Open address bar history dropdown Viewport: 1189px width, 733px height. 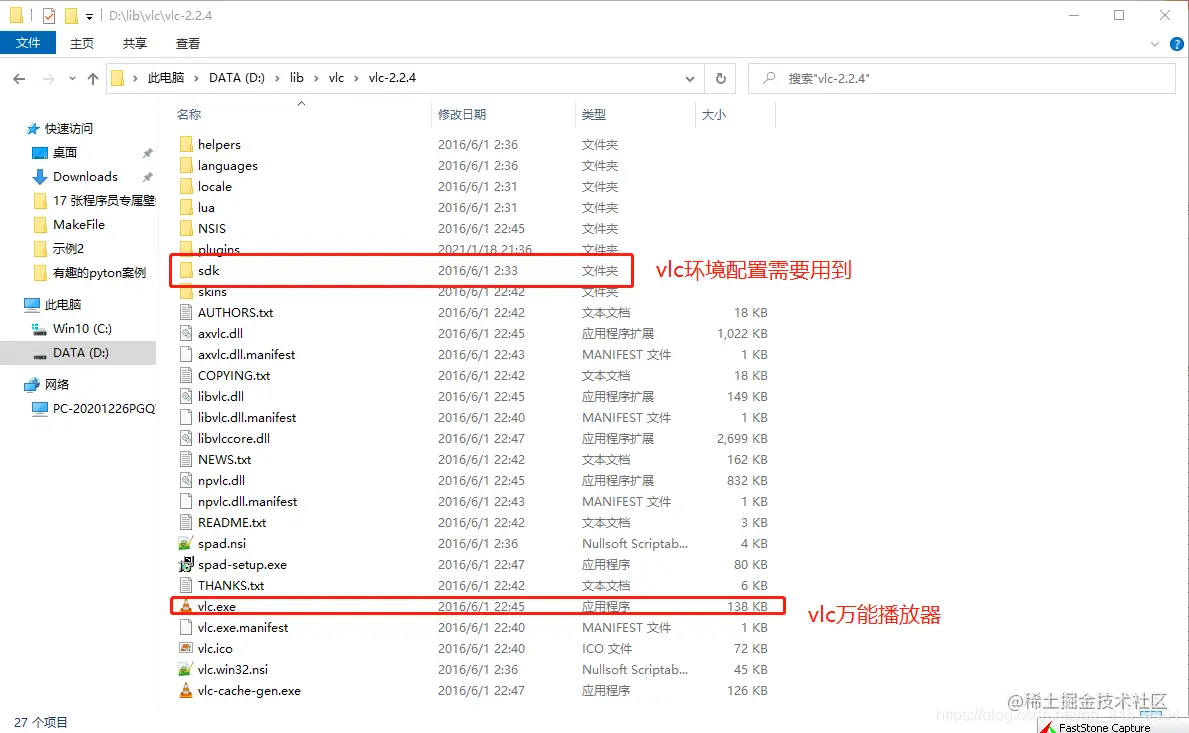[689, 78]
